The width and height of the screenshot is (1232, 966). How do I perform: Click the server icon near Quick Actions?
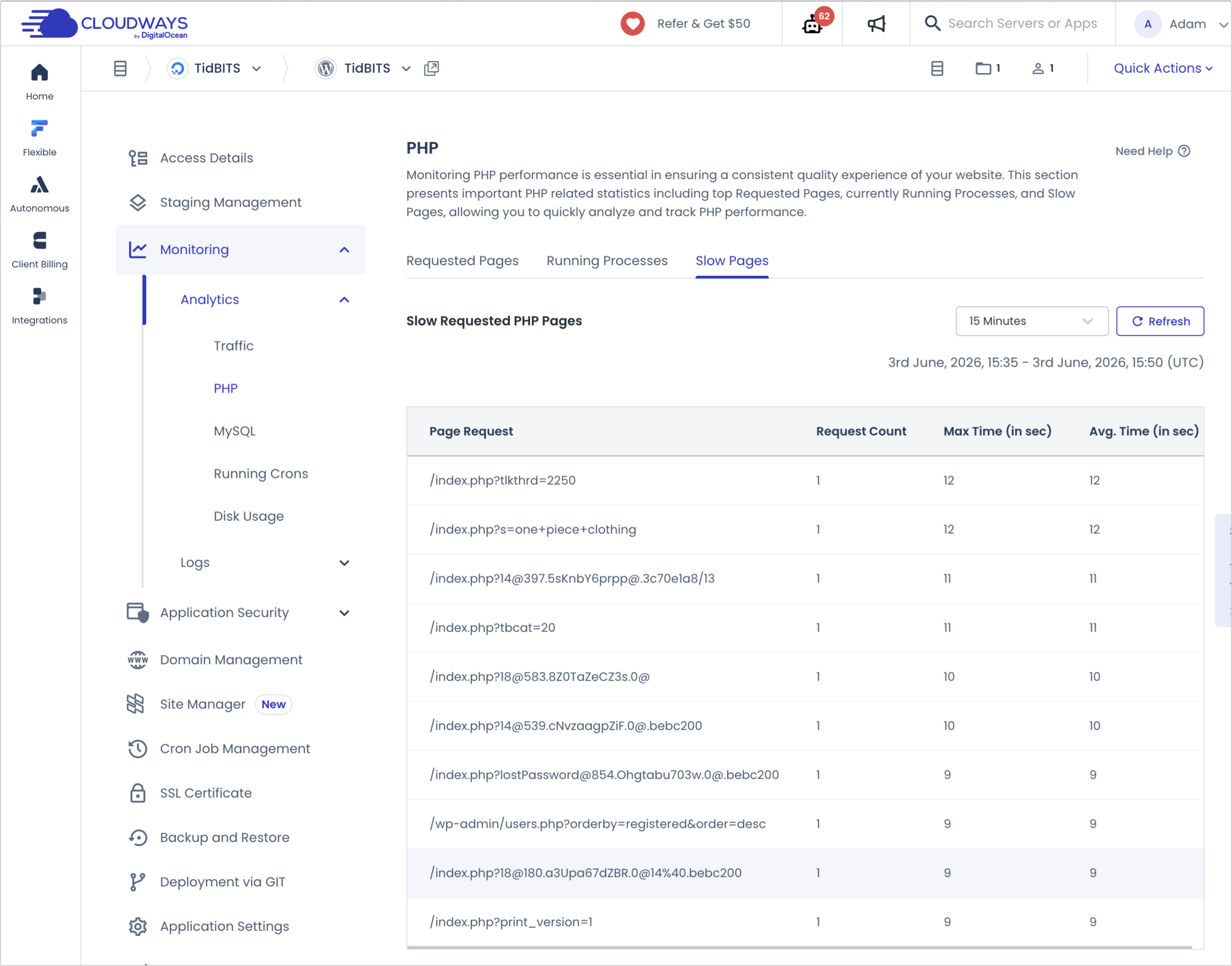(x=937, y=68)
